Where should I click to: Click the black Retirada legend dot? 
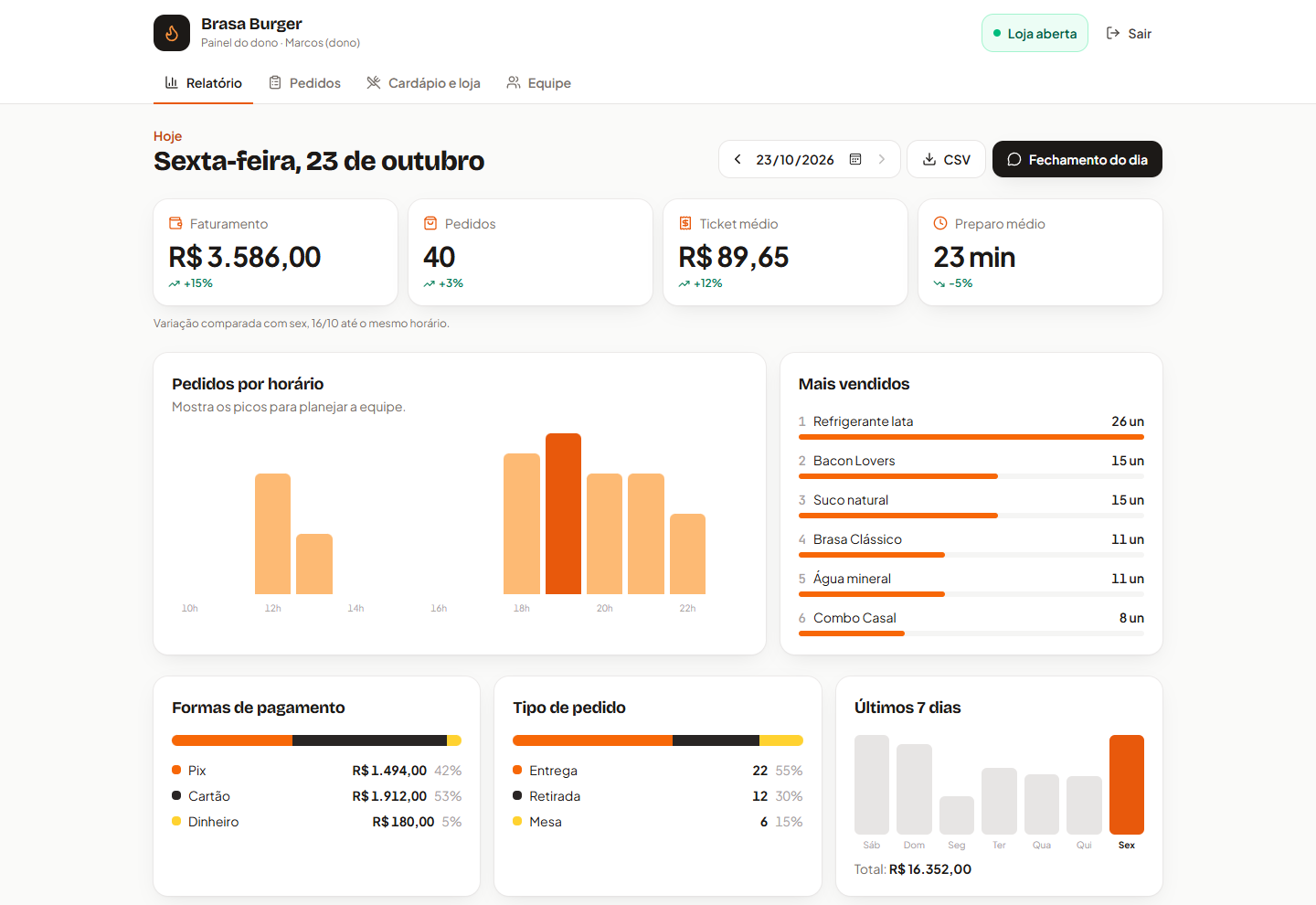click(517, 795)
